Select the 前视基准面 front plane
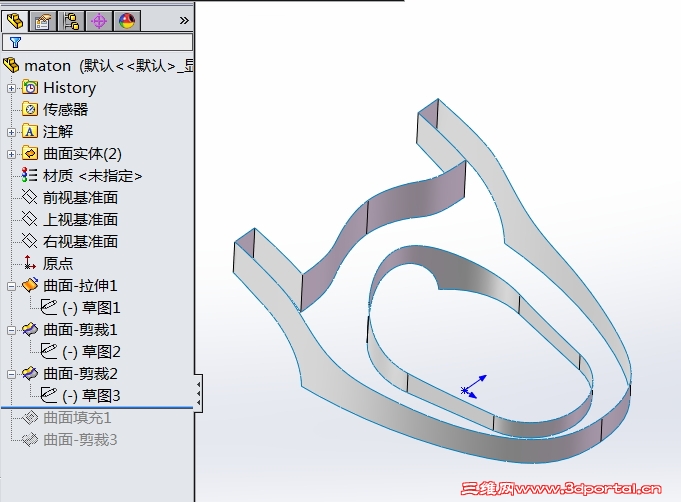Image resolution: width=681 pixels, height=502 pixels. click(x=80, y=198)
